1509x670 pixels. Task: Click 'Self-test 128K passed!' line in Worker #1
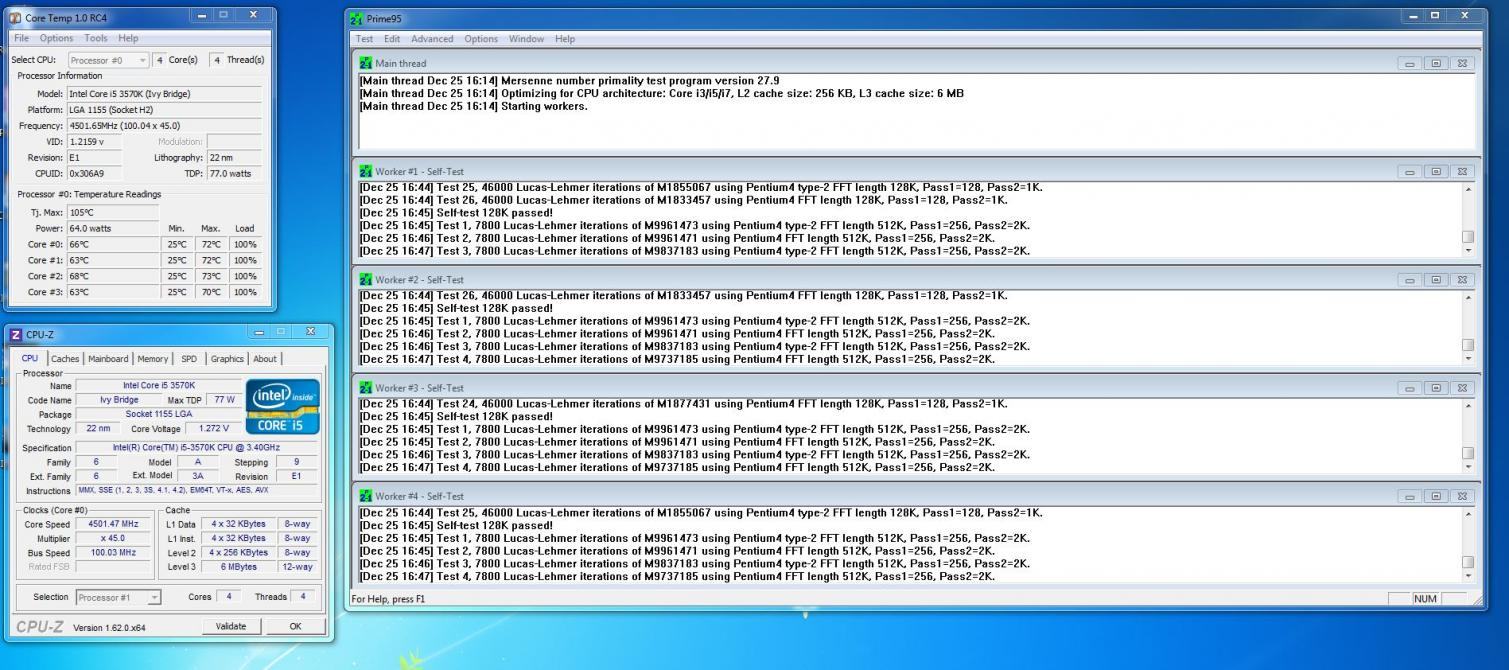(456, 213)
